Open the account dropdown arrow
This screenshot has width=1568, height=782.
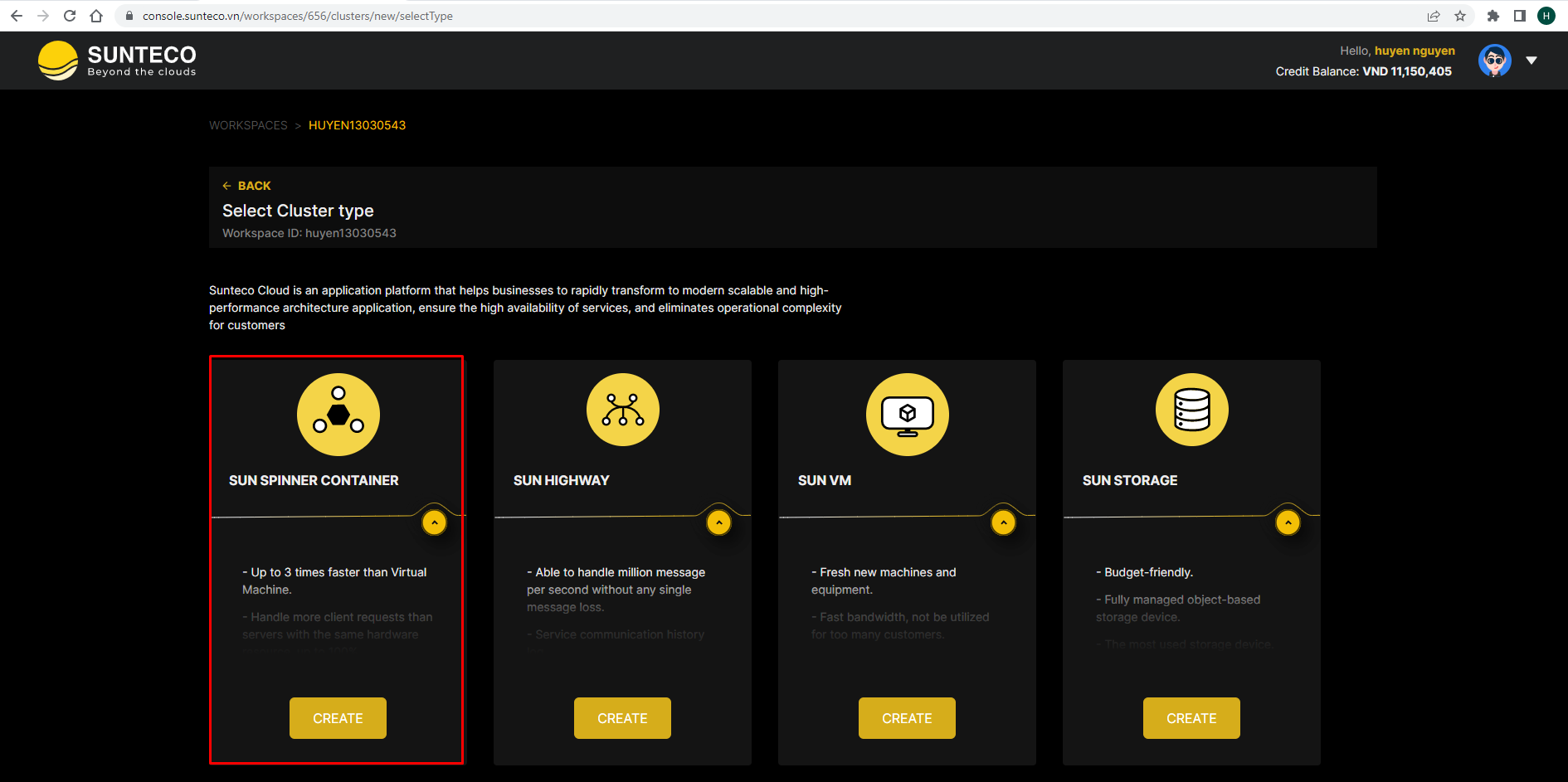pos(1532,60)
